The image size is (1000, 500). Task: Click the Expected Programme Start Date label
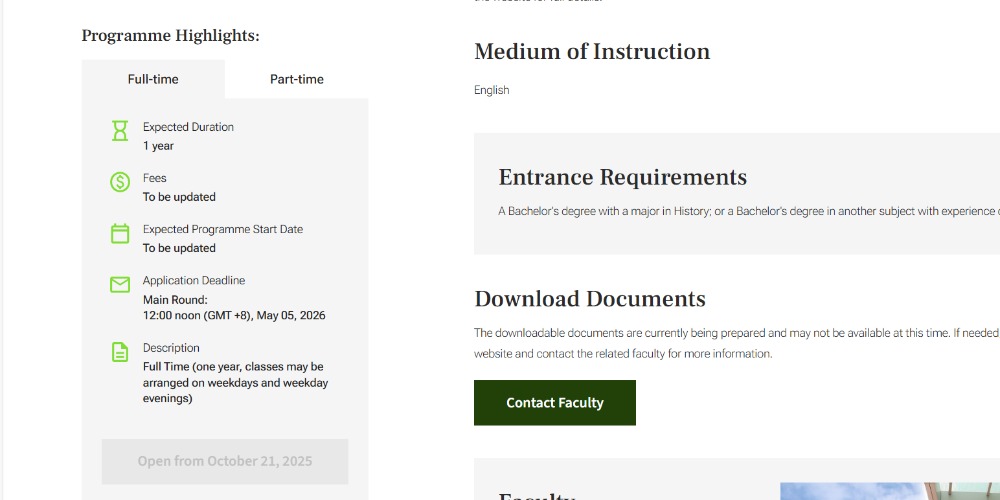tap(222, 229)
